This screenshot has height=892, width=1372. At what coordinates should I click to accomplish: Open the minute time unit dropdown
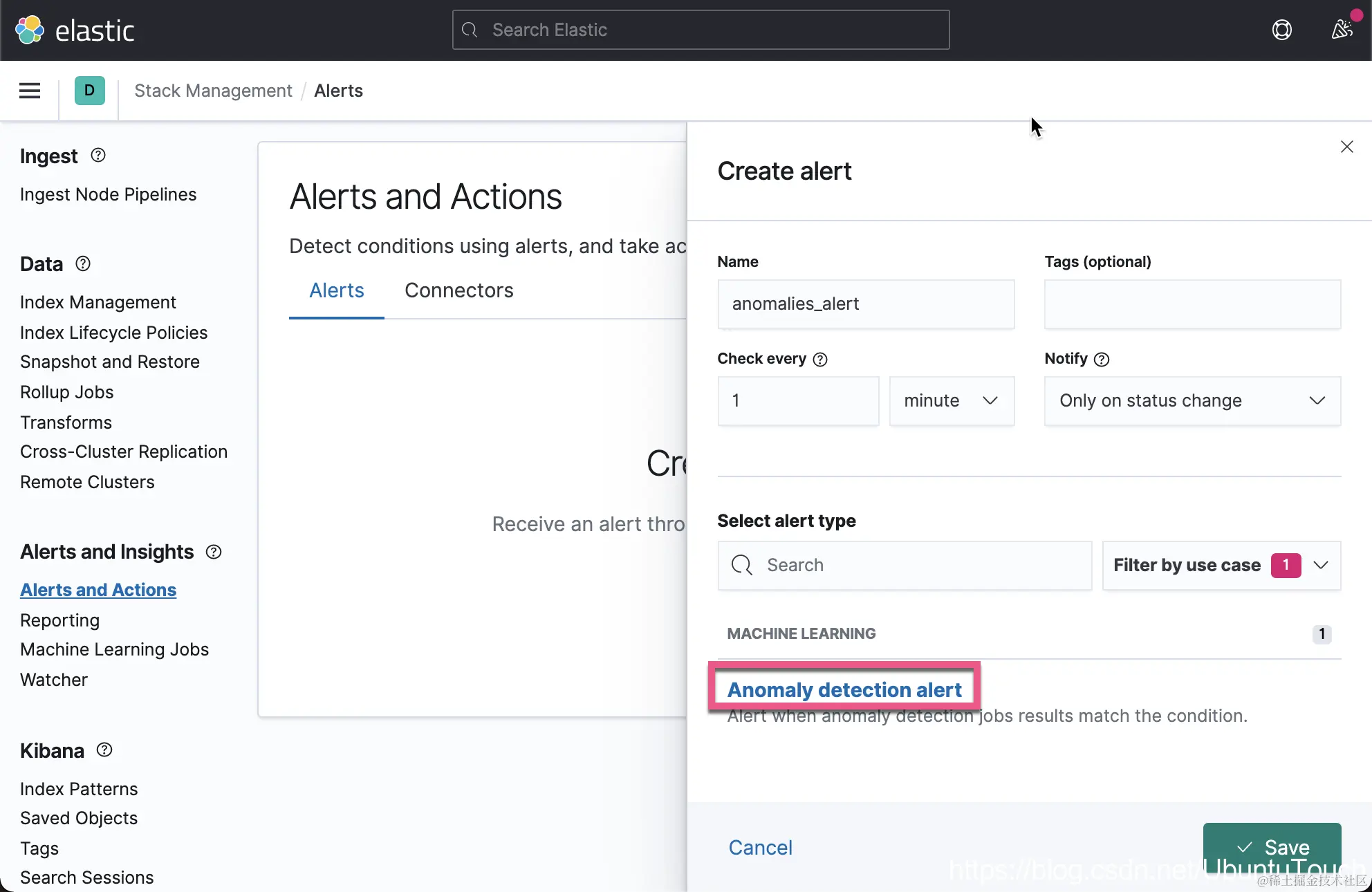click(x=952, y=401)
